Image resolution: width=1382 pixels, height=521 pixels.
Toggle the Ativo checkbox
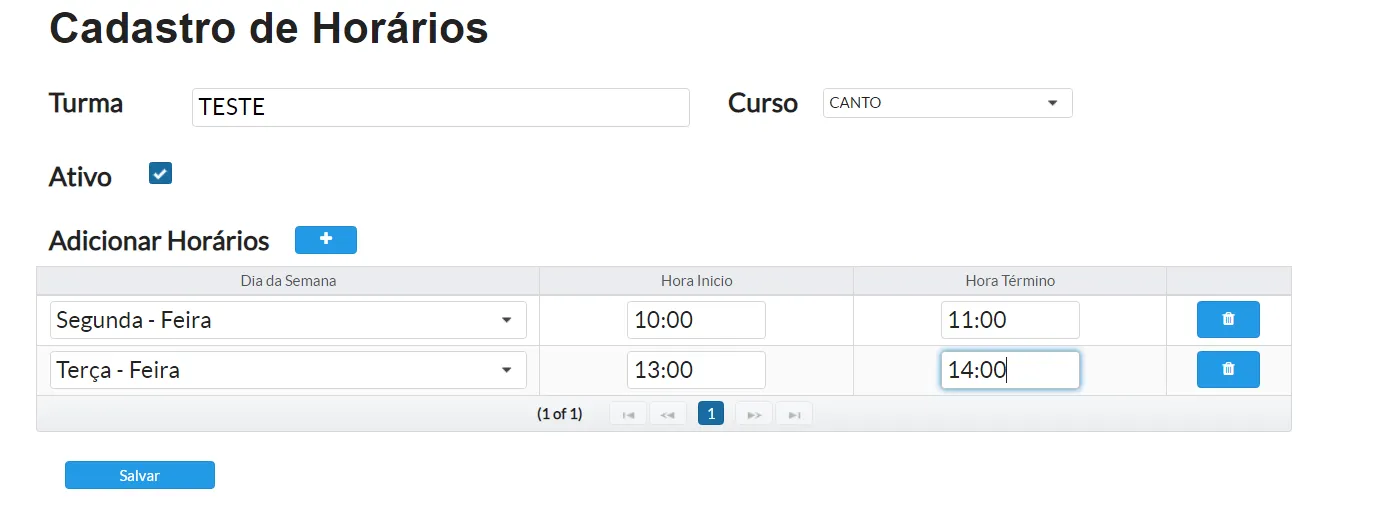pyautogui.click(x=160, y=174)
